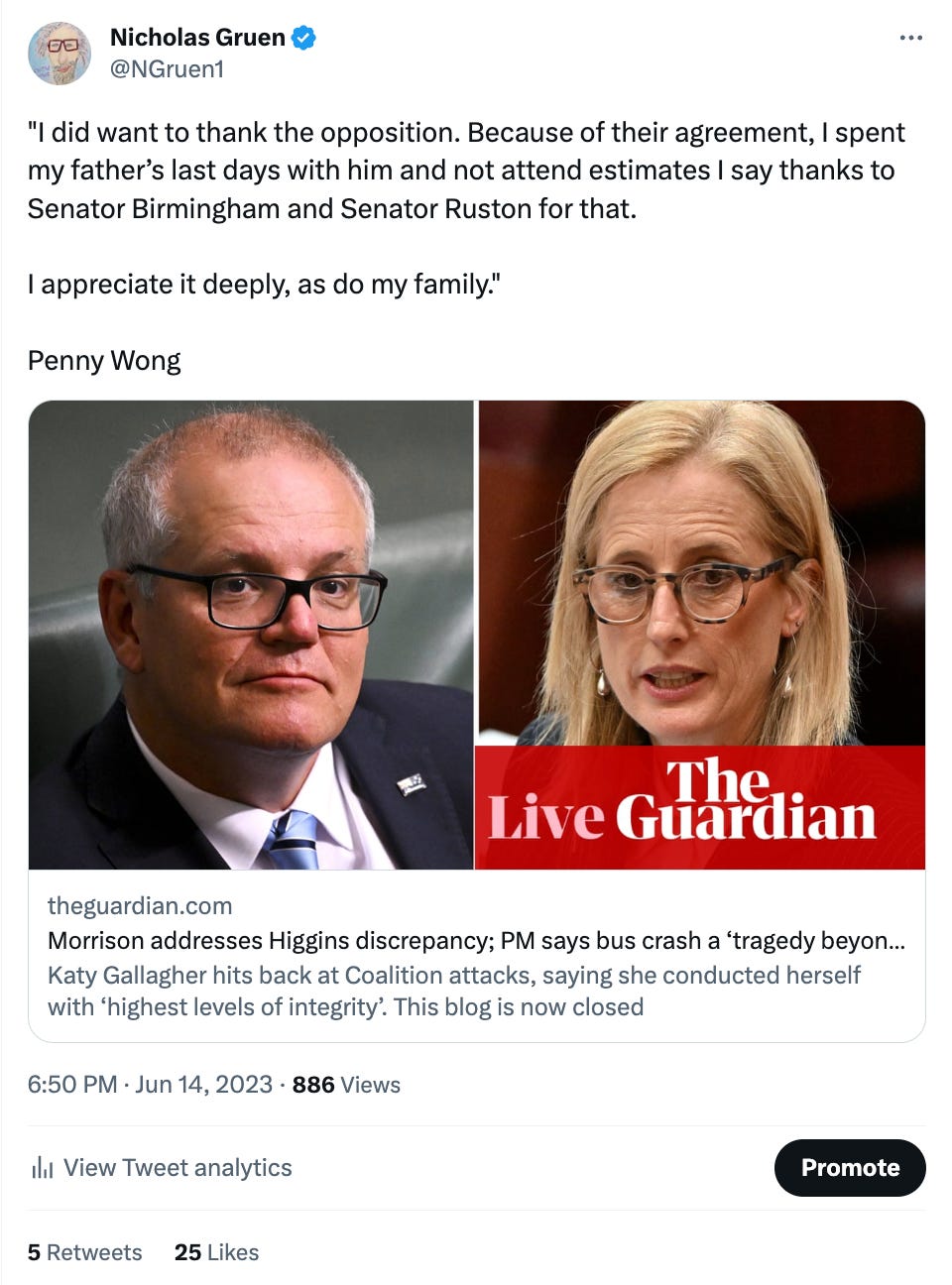Click the blue verified badge
Image resolution: width=952 pixels, height=1285 pixels.
coord(303,38)
